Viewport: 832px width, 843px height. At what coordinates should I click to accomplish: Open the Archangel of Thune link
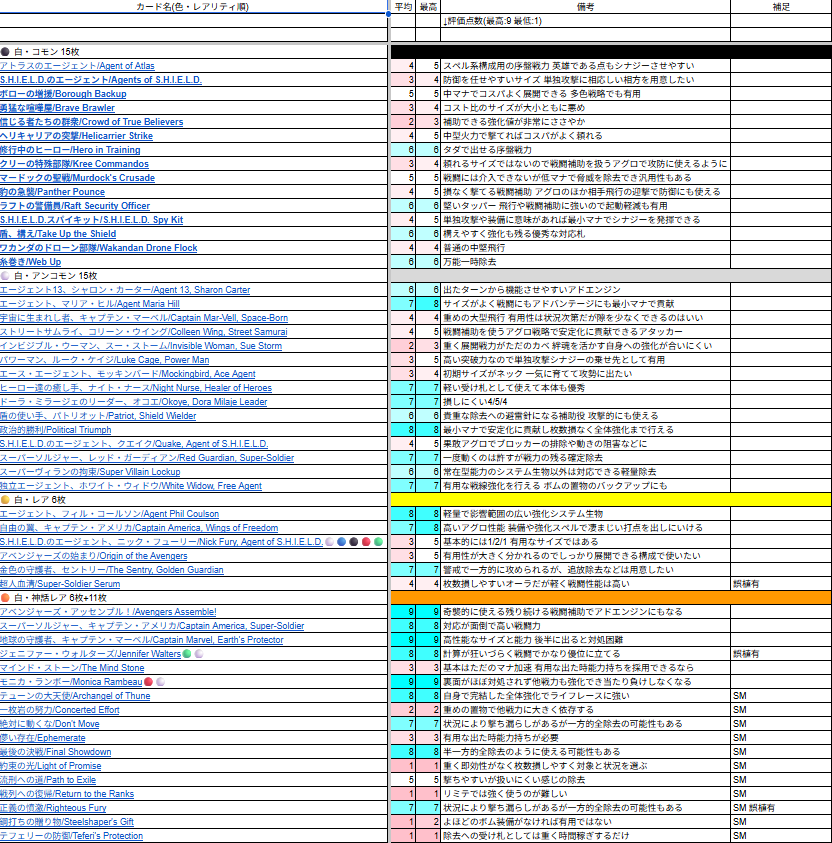(75, 695)
